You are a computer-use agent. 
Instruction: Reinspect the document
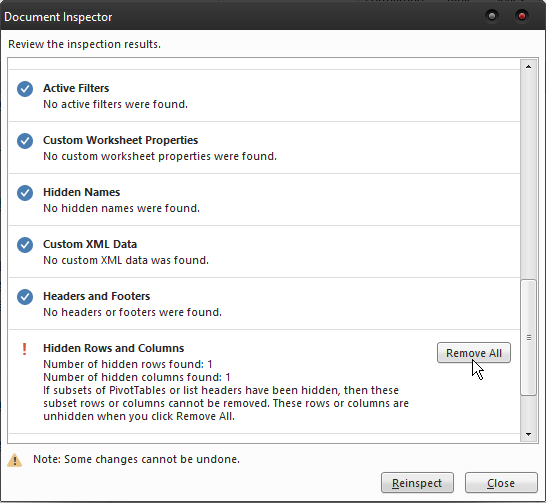[x=417, y=483]
